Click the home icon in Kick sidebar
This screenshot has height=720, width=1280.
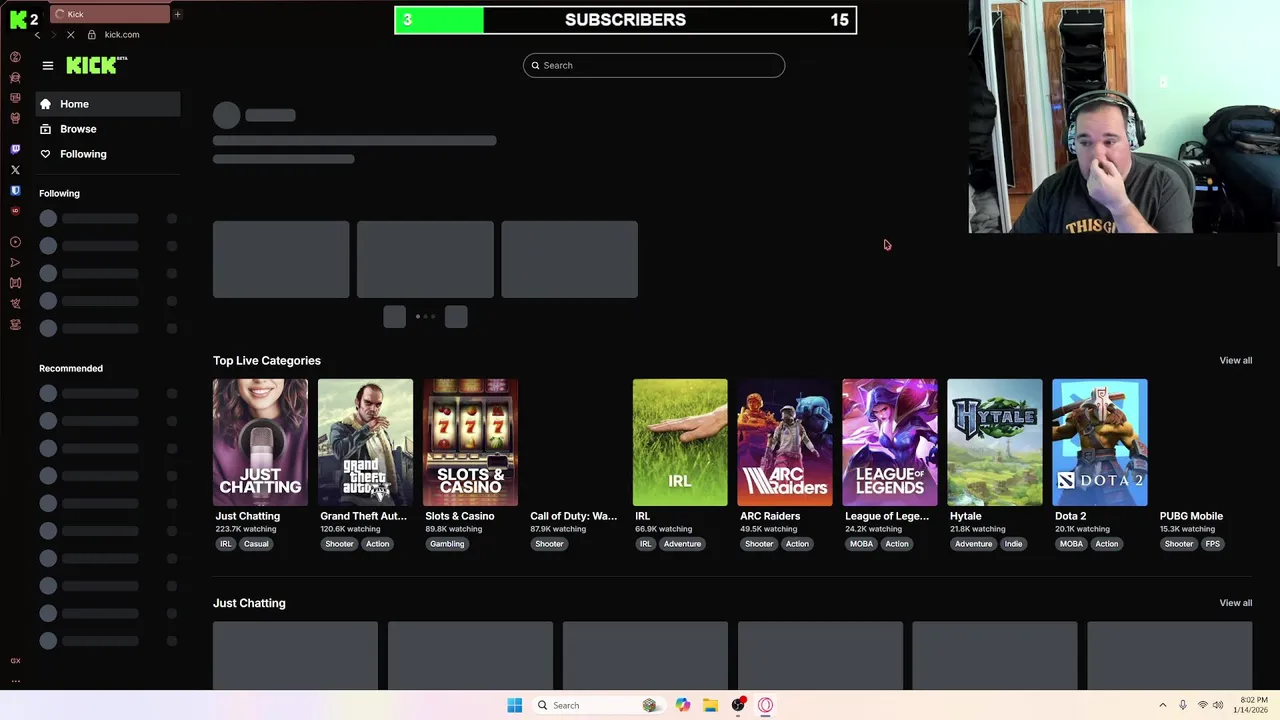point(45,104)
